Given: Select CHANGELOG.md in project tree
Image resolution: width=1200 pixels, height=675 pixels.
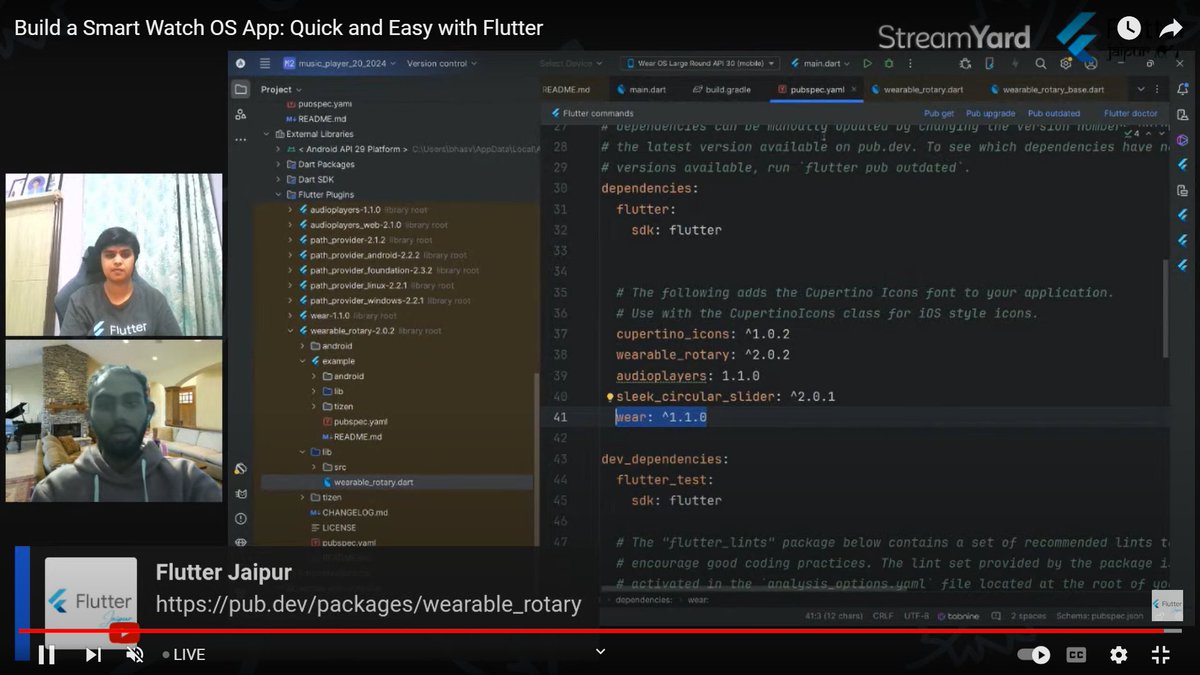Looking at the screenshot, I should (355, 512).
